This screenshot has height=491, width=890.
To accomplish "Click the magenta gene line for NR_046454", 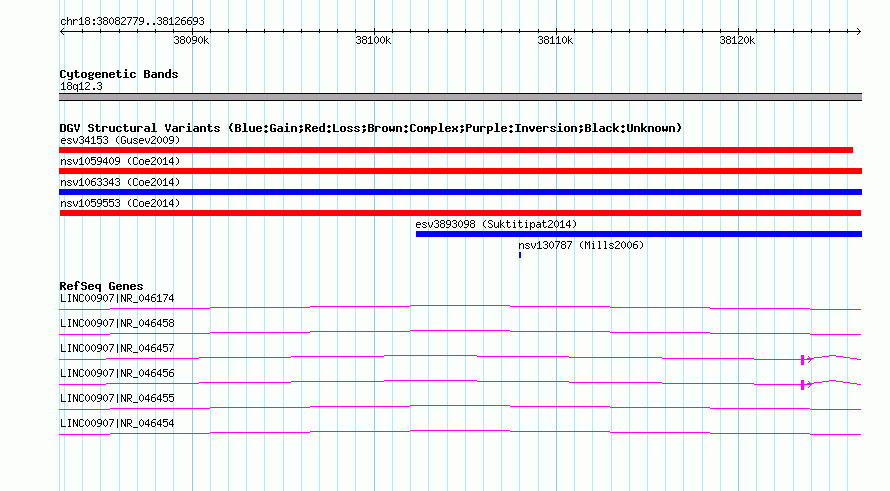I will 460,433.
